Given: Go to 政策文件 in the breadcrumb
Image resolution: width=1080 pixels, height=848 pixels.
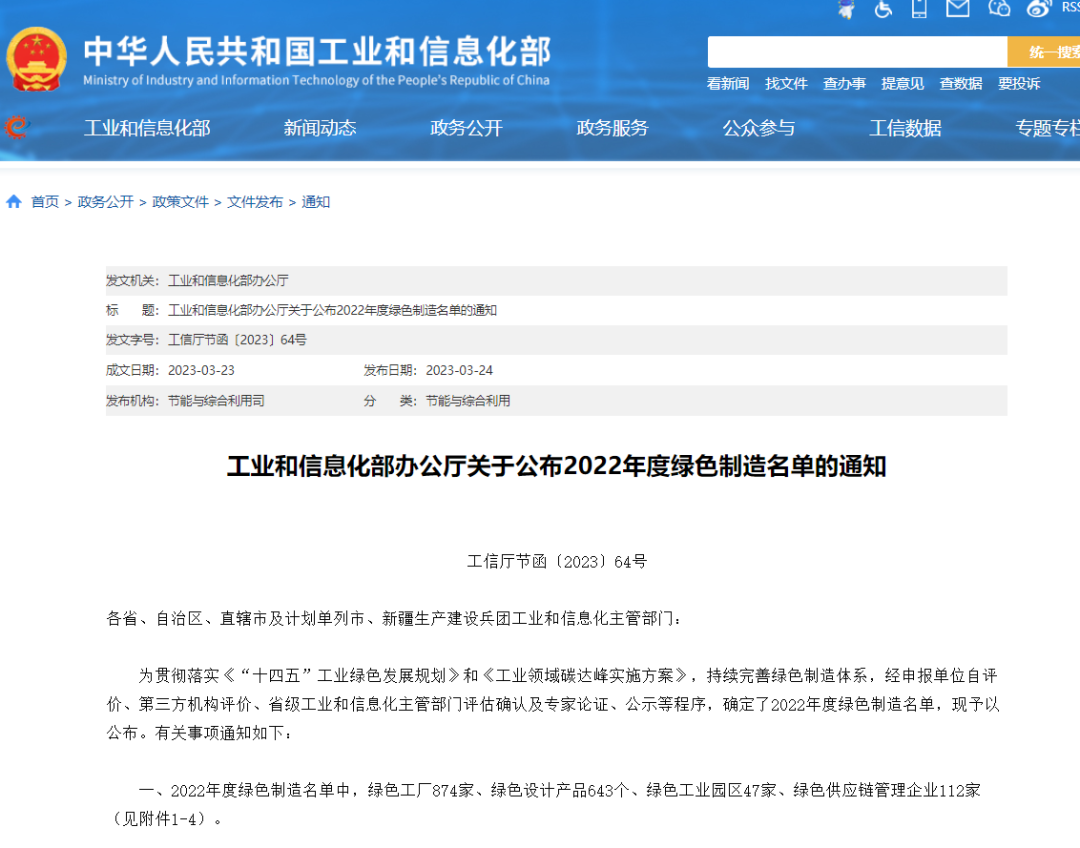Looking at the screenshot, I should point(180,202).
